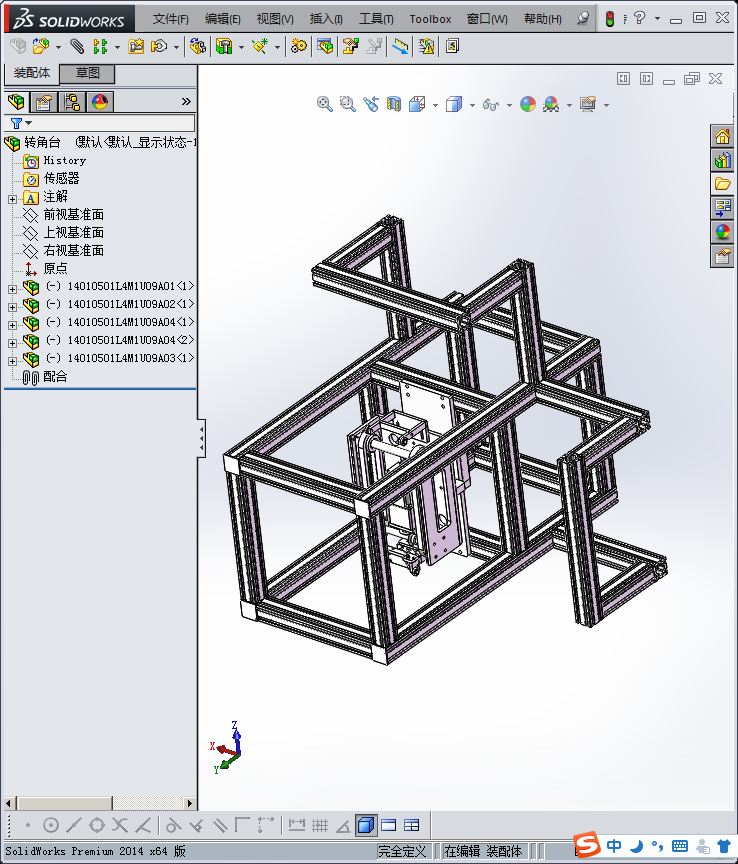Expand component 14010501L4M1U09A01<1>
The image size is (738, 864).
pos(12,289)
